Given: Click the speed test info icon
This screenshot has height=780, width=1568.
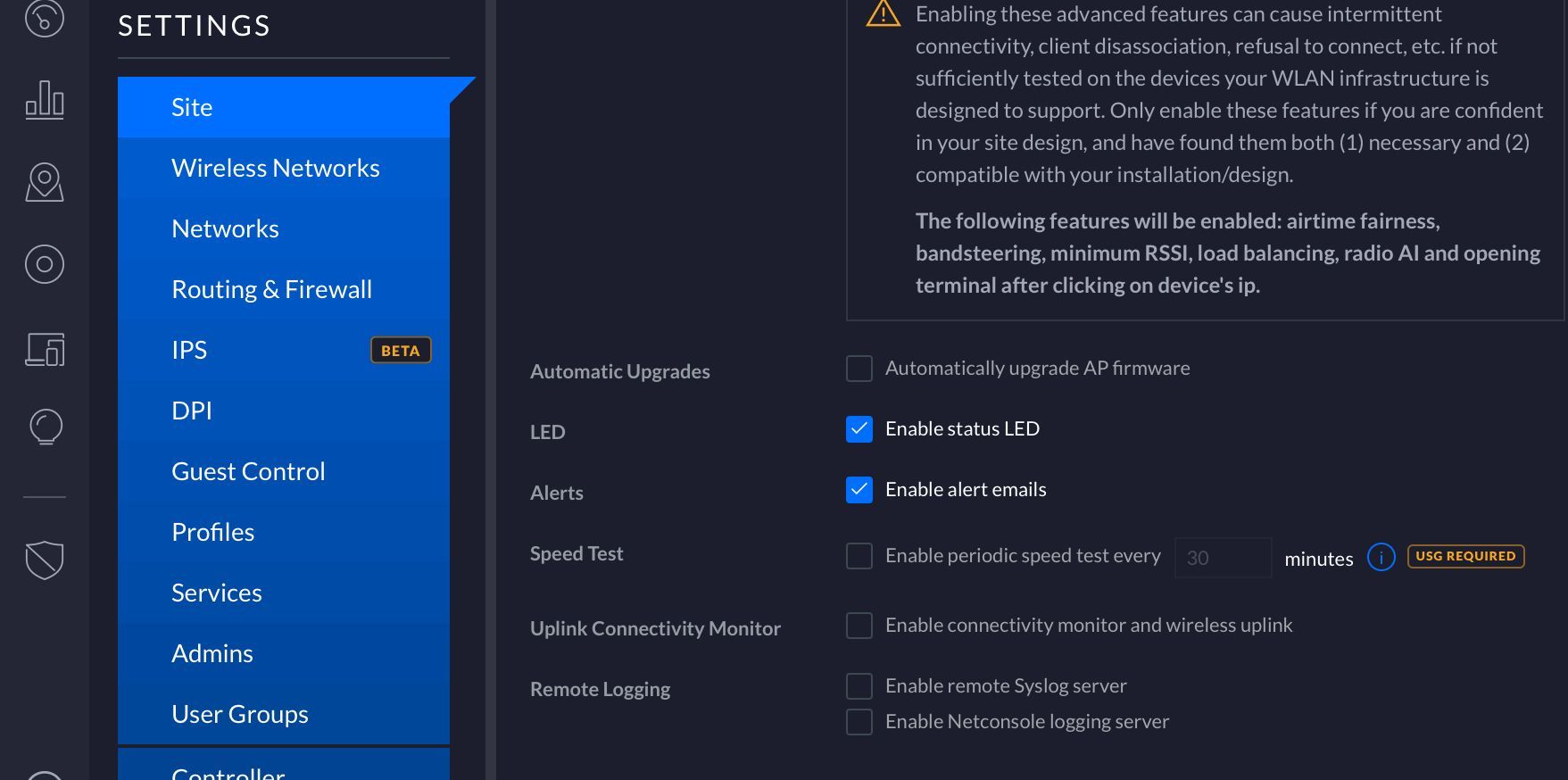Looking at the screenshot, I should tap(1381, 557).
